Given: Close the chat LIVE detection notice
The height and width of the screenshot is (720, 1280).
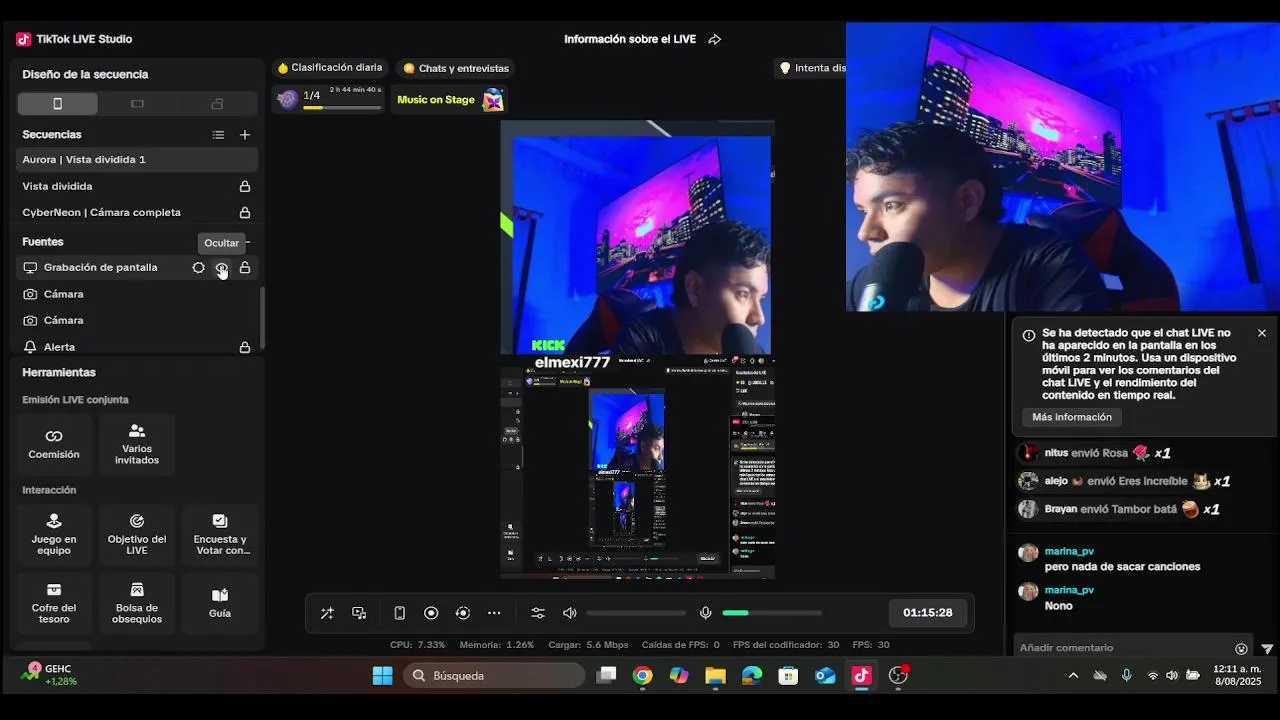Looking at the screenshot, I should [x=1262, y=333].
